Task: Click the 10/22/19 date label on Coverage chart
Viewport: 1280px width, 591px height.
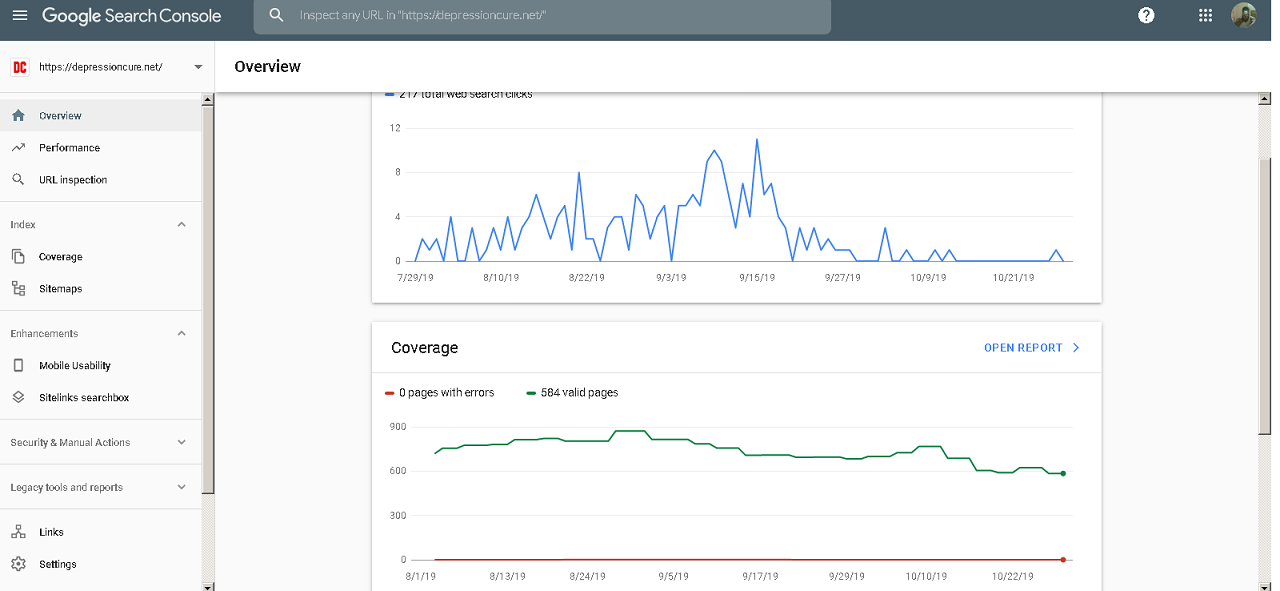Action: click(1013, 577)
